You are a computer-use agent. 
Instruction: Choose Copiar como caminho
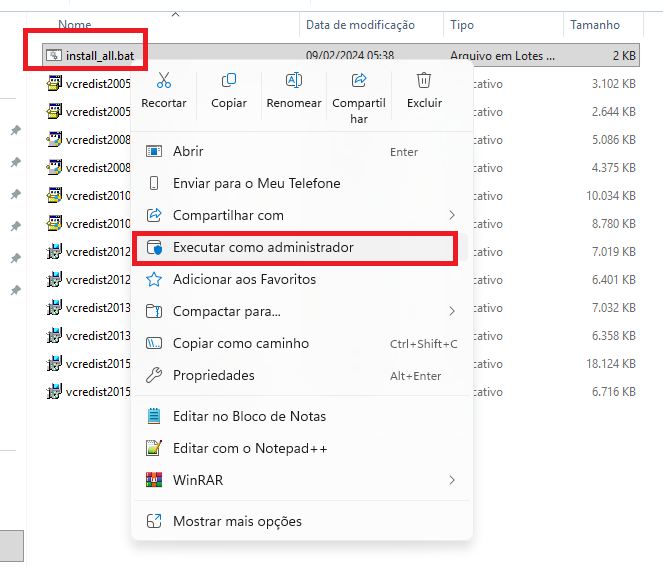(x=241, y=343)
